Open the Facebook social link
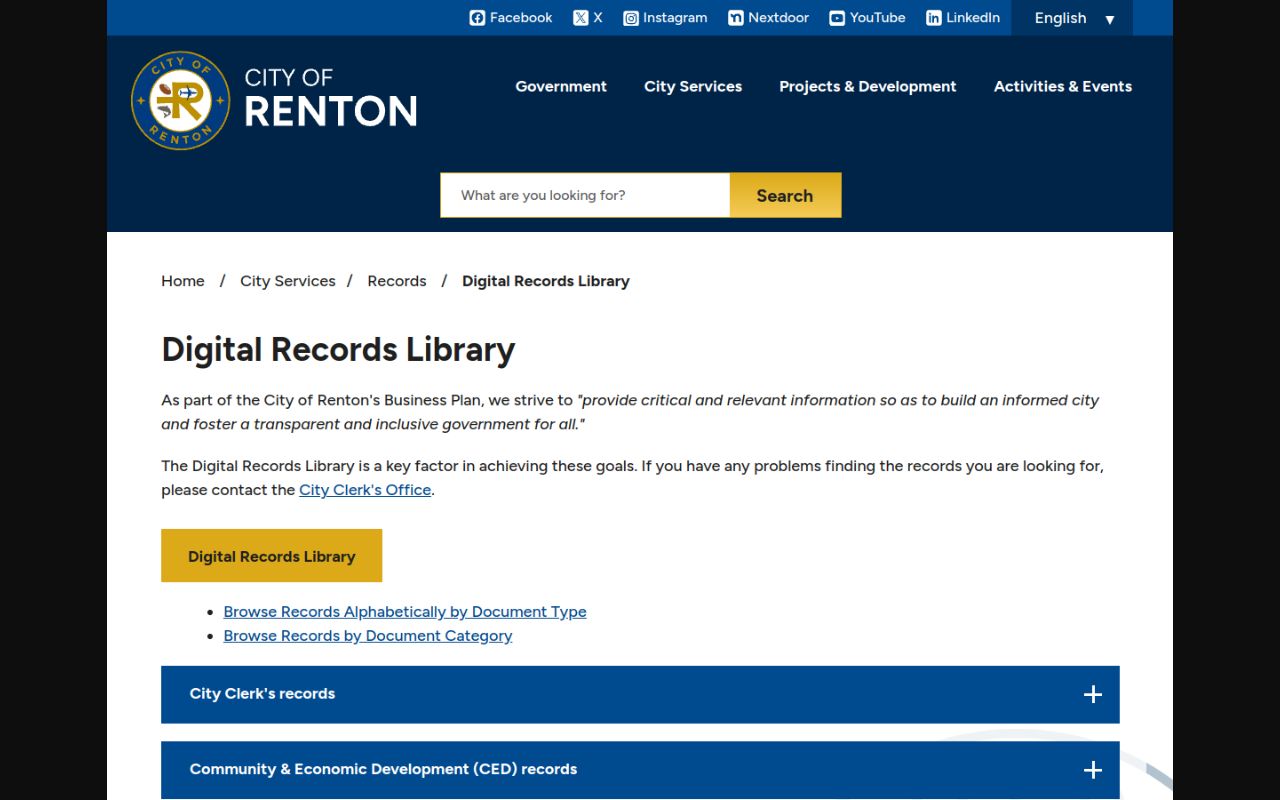The image size is (1280, 800). tap(511, 18)
